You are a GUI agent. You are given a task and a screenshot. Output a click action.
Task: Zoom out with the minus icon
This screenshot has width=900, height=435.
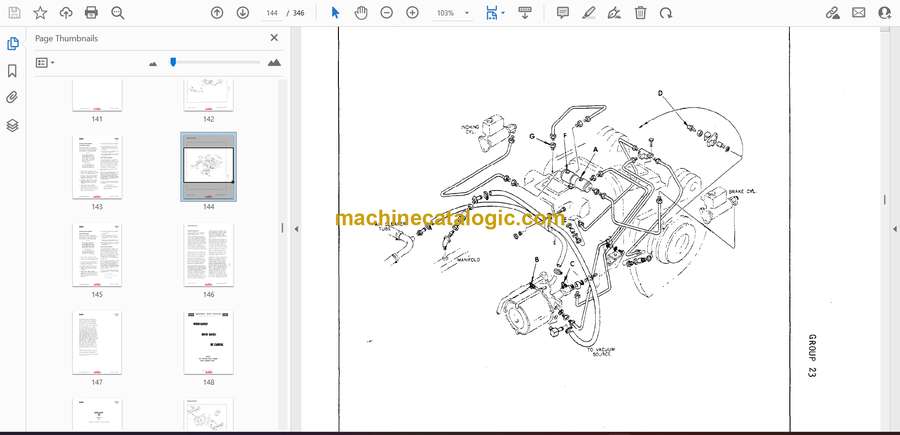pos(387,13)
